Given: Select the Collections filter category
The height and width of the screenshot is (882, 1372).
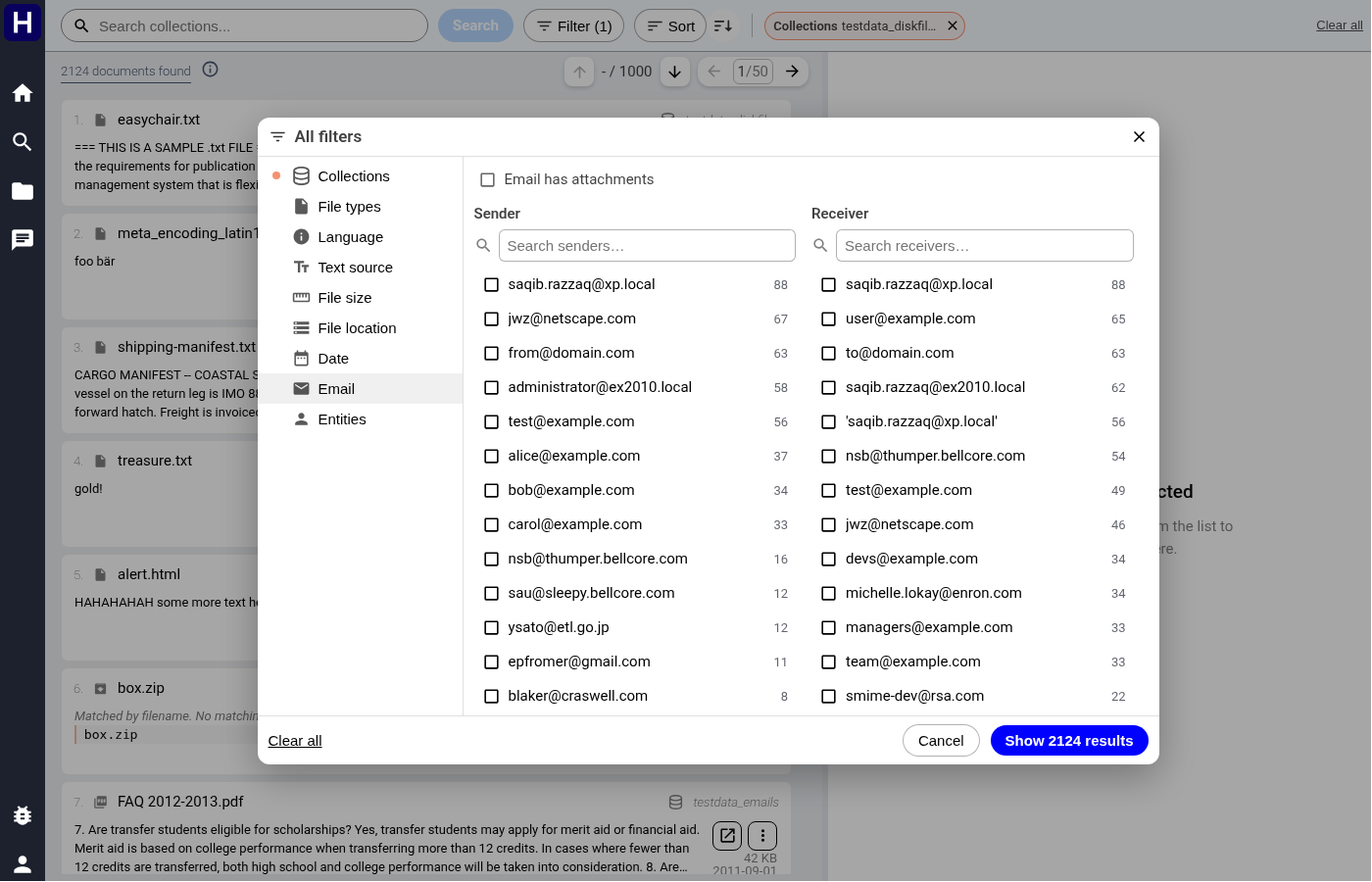Looking at the screenshot, I should pos(361,176).
